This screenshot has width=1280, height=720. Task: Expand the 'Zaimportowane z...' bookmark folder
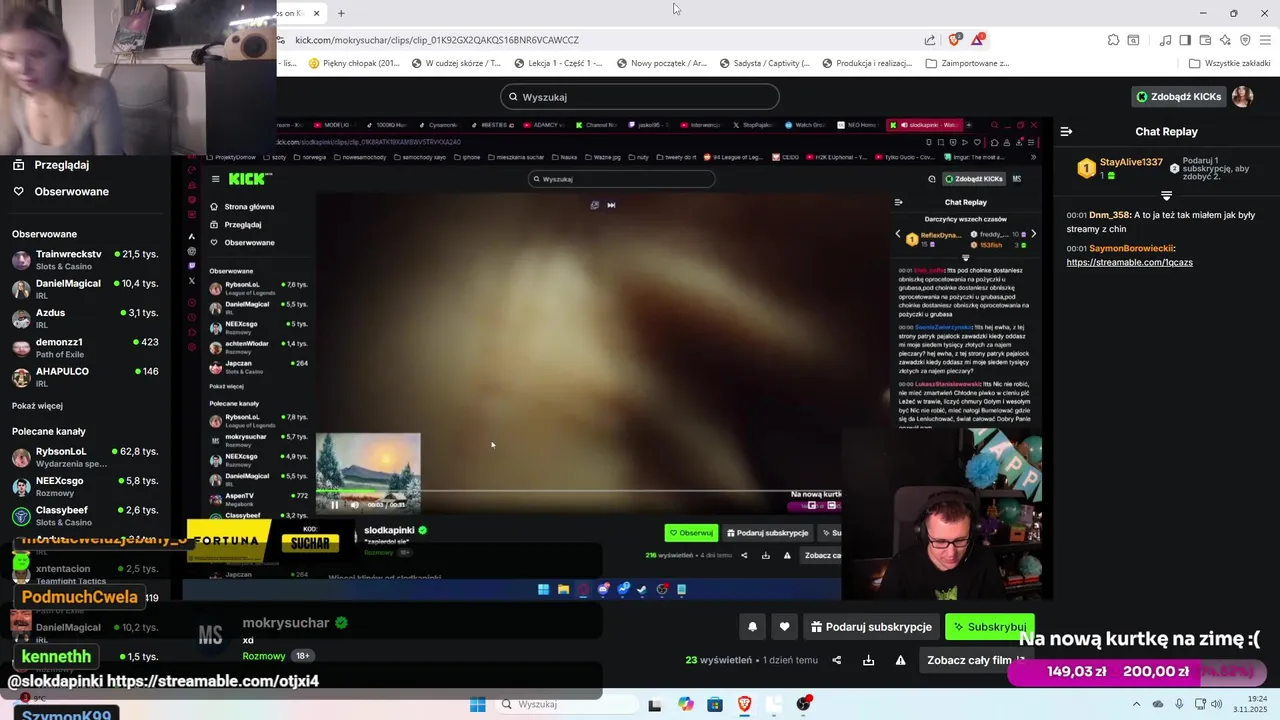click(x=967, y=63)
